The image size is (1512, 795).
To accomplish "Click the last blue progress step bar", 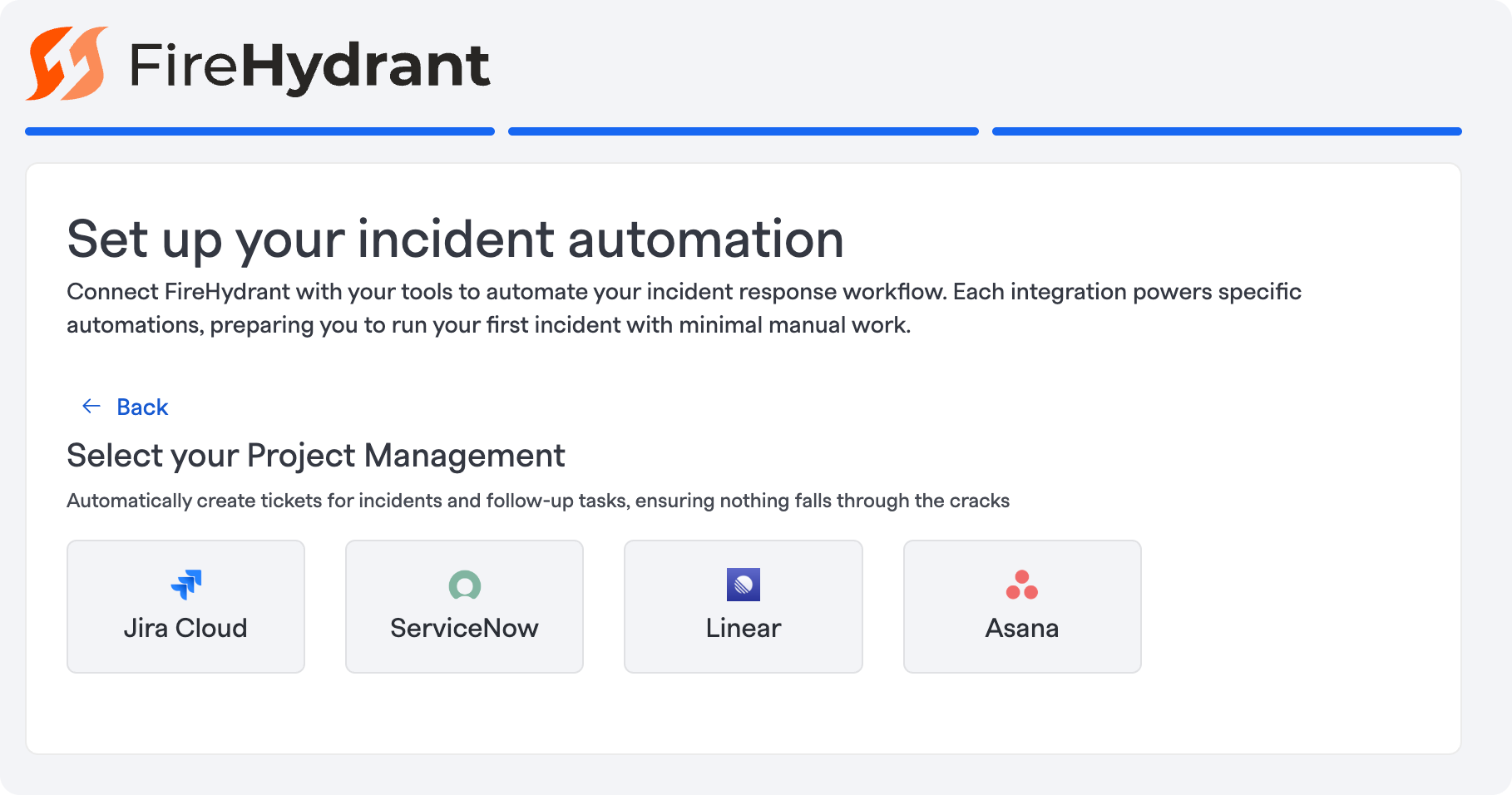I will (x=1227, y=131).
